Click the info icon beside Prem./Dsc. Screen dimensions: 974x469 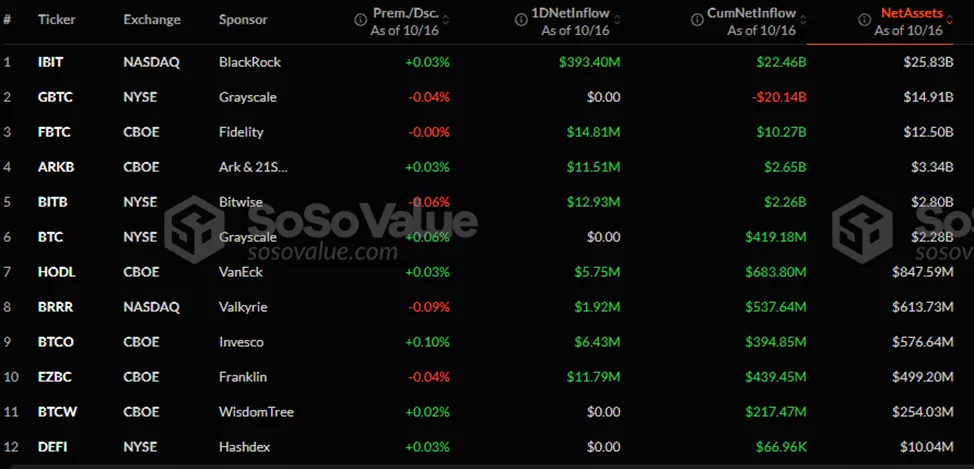pos(360,17)
